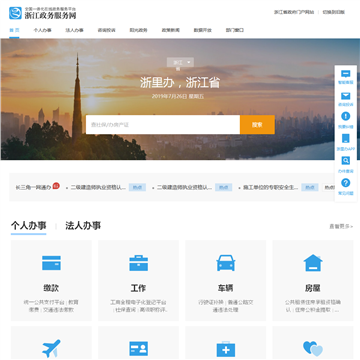
Task: Click the airplane category icon
Action: [x=51, y=349]
